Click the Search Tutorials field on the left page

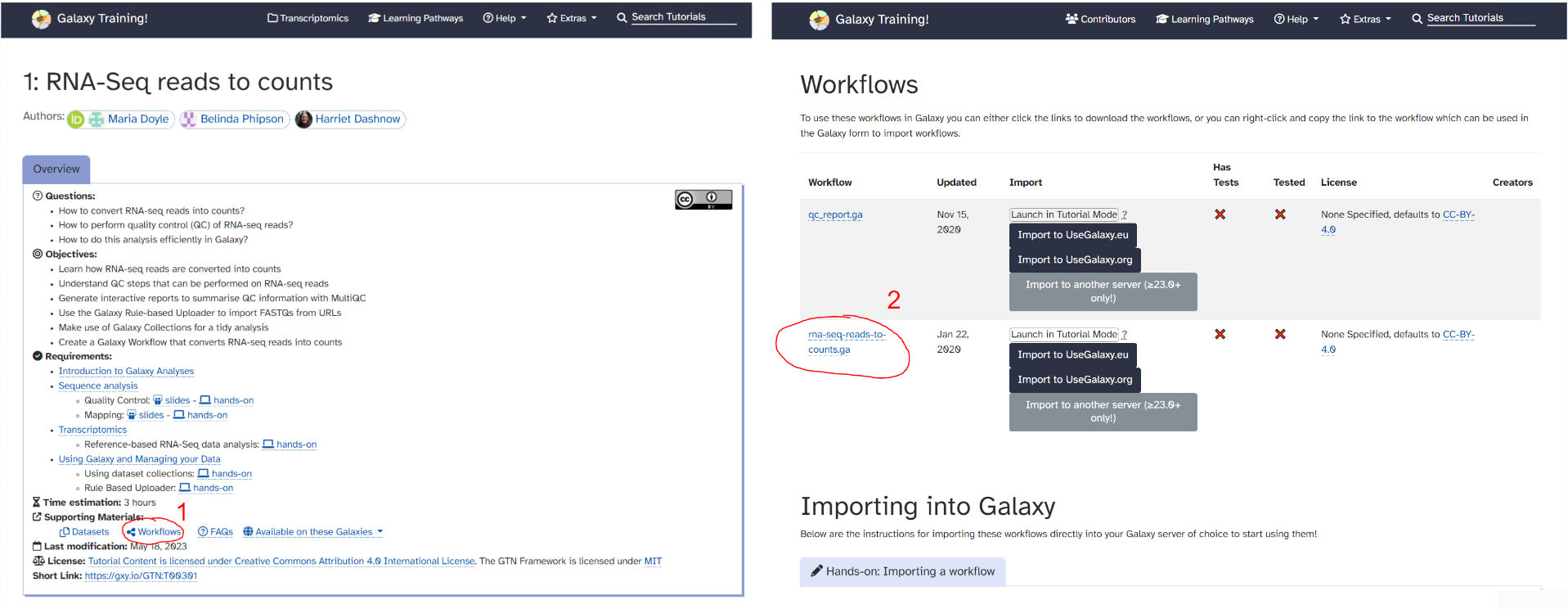point(682,17)
